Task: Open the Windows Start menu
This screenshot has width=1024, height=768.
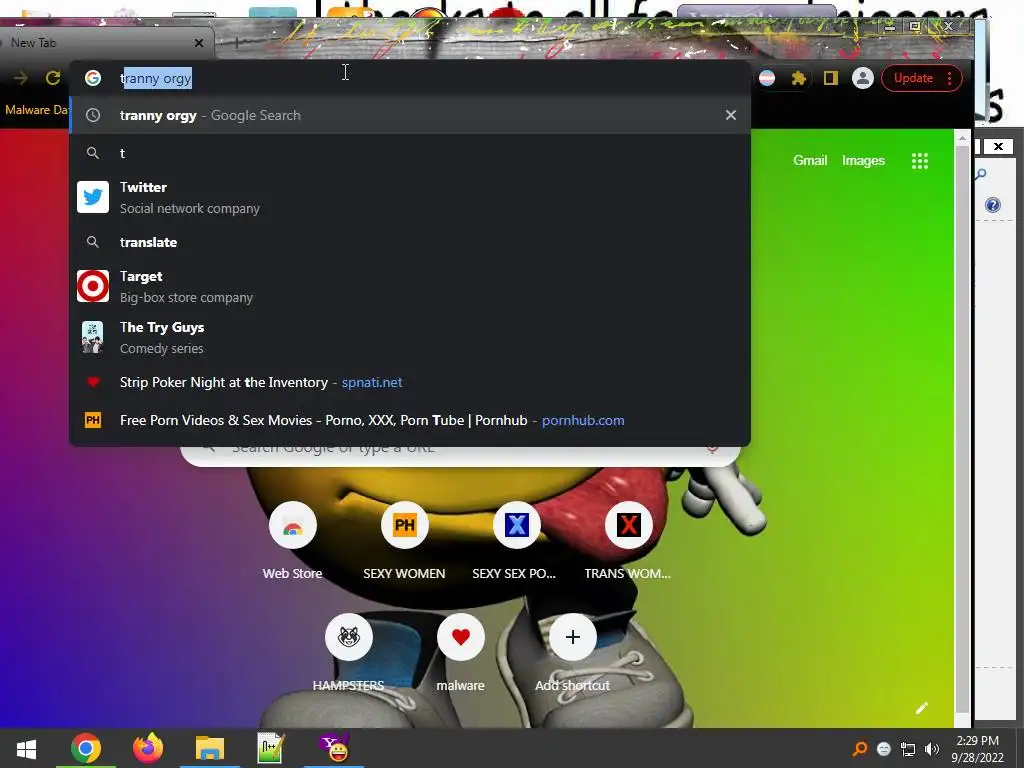Action: (x=26, y=748)
